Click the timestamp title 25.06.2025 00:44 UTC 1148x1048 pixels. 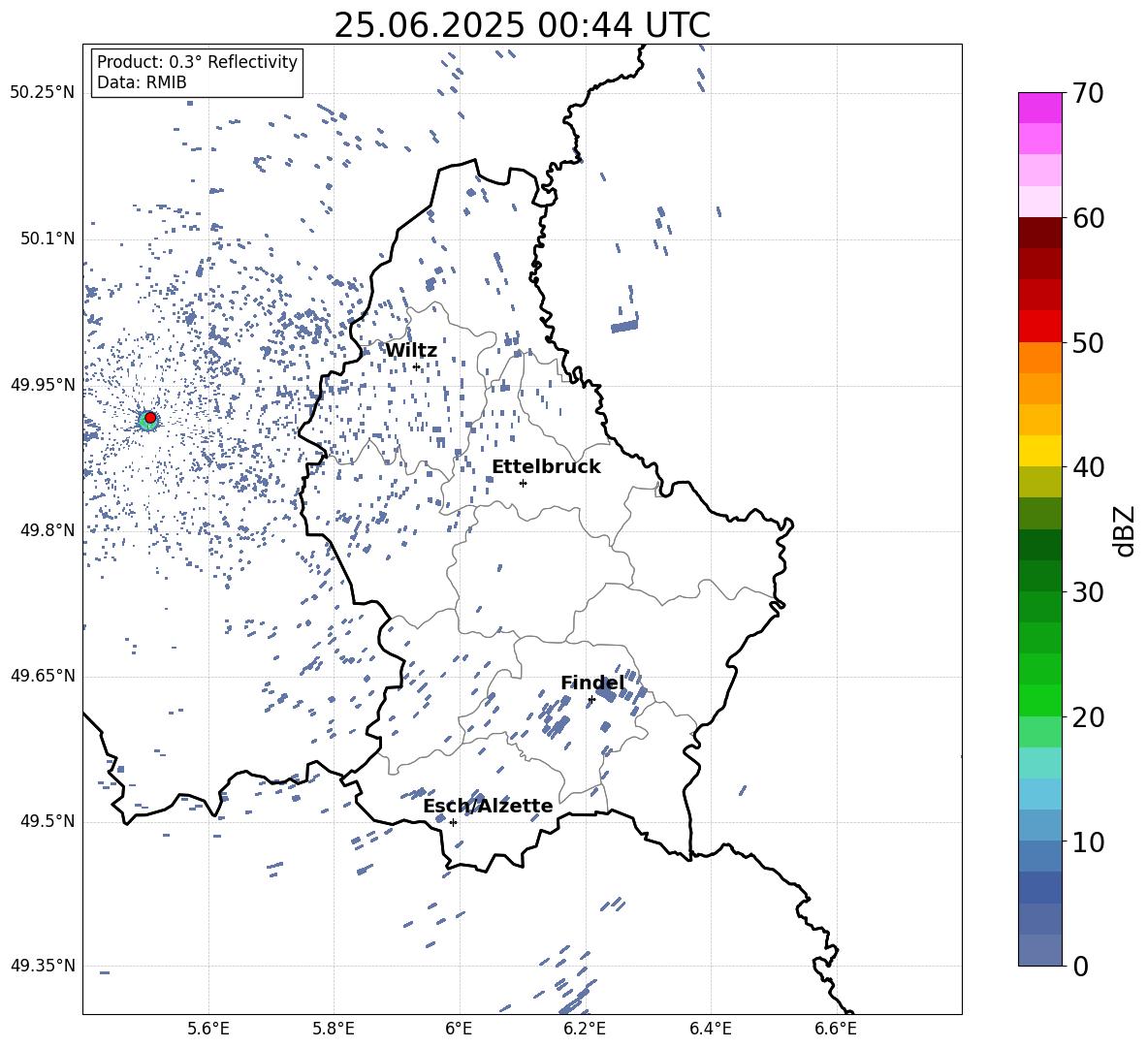click(x=522, y=25)
